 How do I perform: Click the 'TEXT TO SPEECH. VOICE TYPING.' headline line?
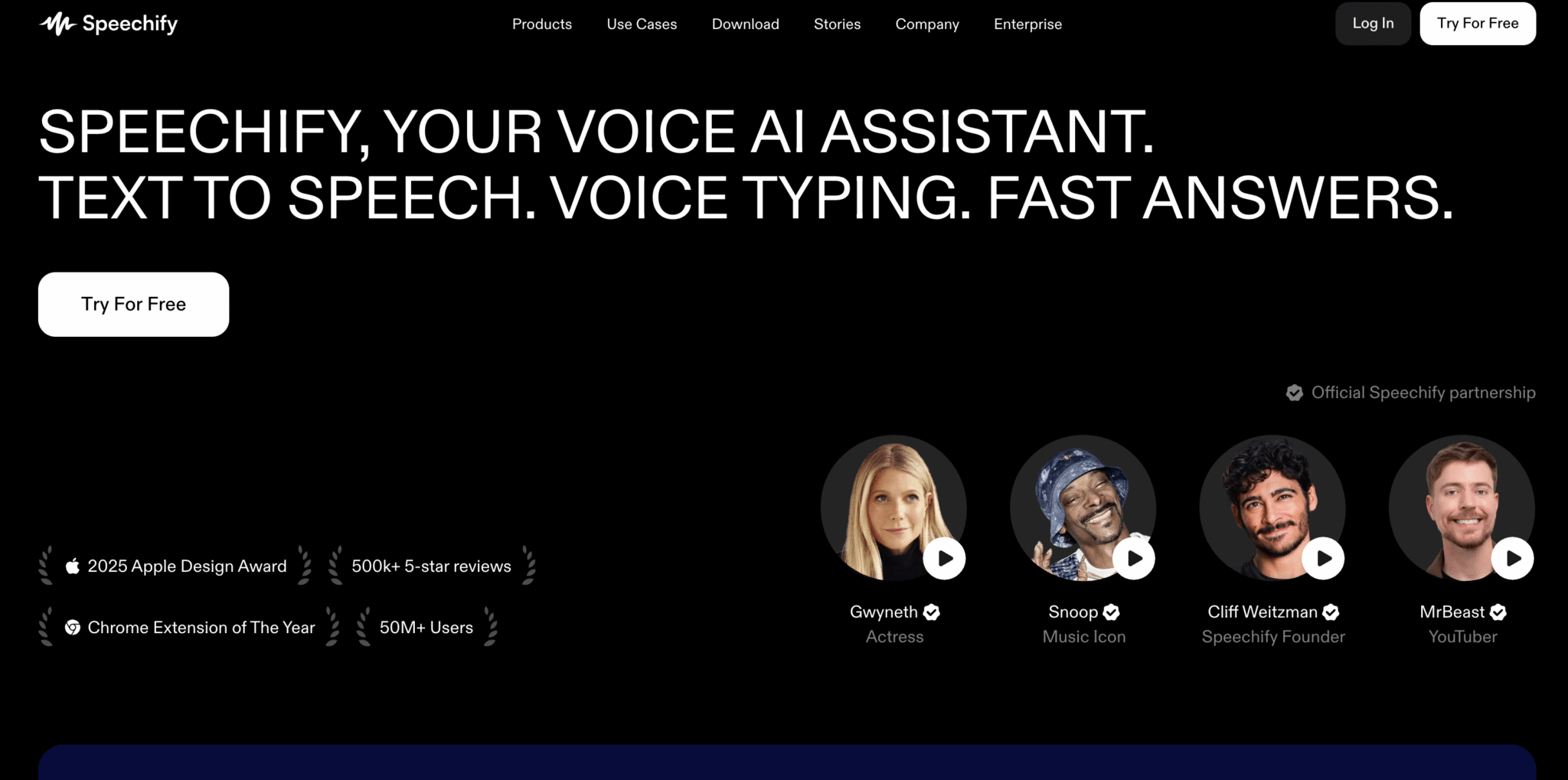[505, 197]
